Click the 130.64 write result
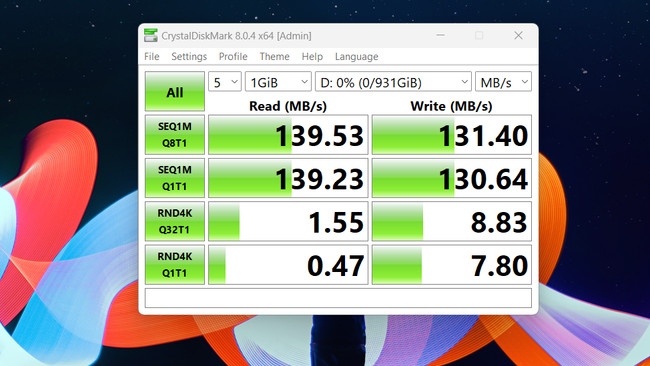This screenshot has width=650, height=366. click(452, 178)
